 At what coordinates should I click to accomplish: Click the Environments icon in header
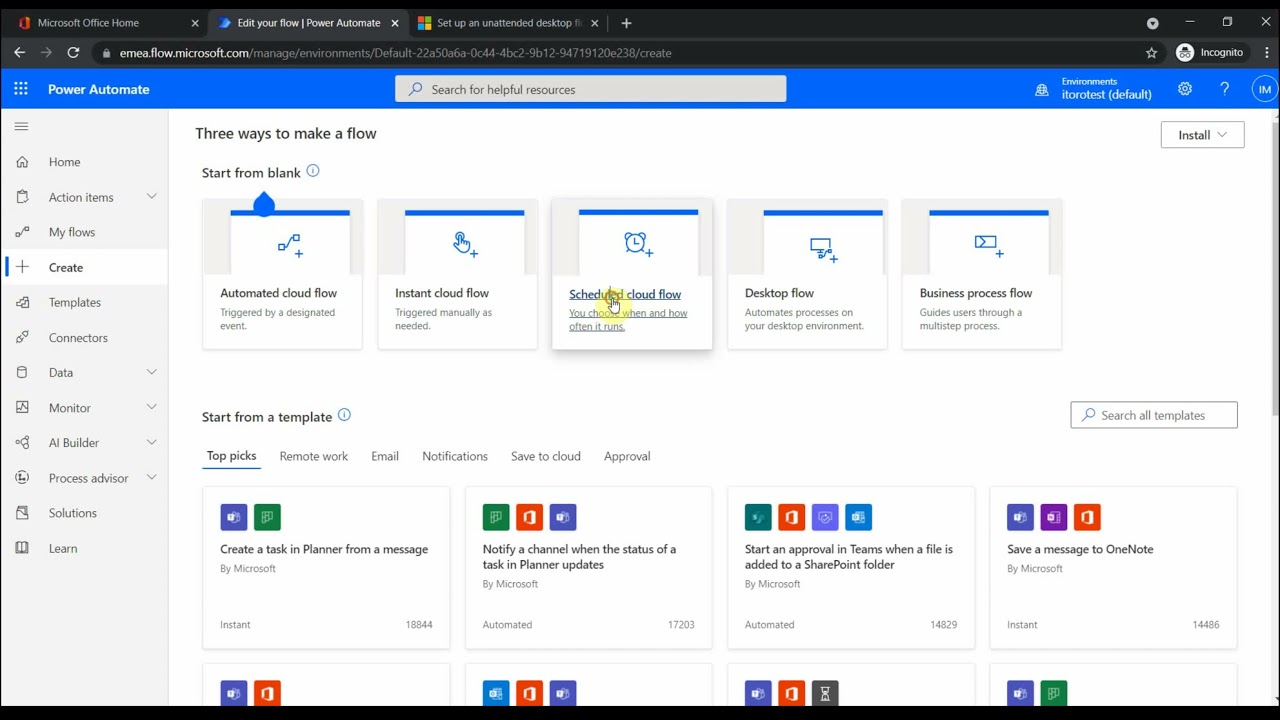pyautogui.click(x=1042, y=90)
